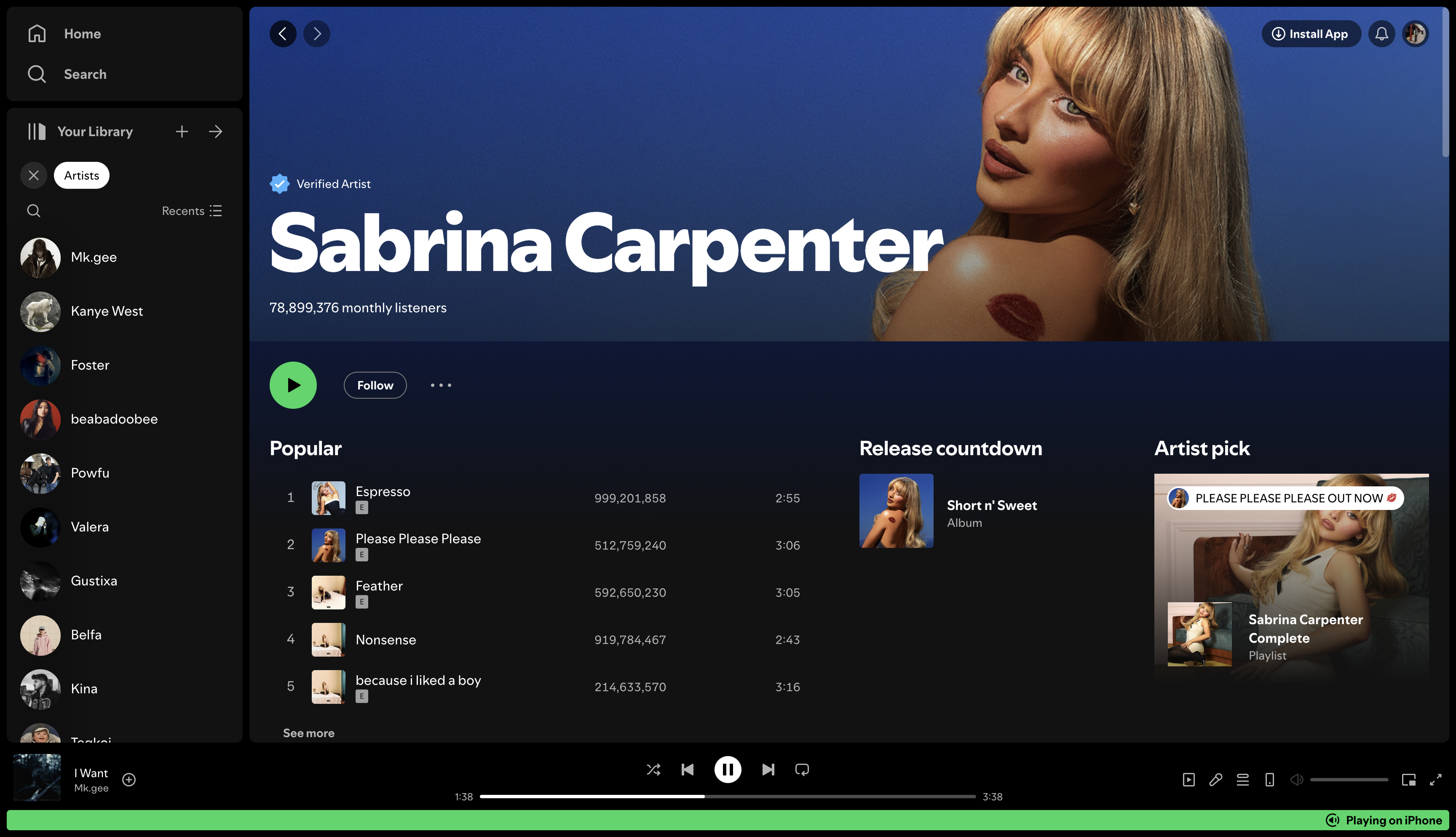Mute the volume speaker icon
The height and width of the screenshot is (837, 1456).
(x=1296, y=780)
